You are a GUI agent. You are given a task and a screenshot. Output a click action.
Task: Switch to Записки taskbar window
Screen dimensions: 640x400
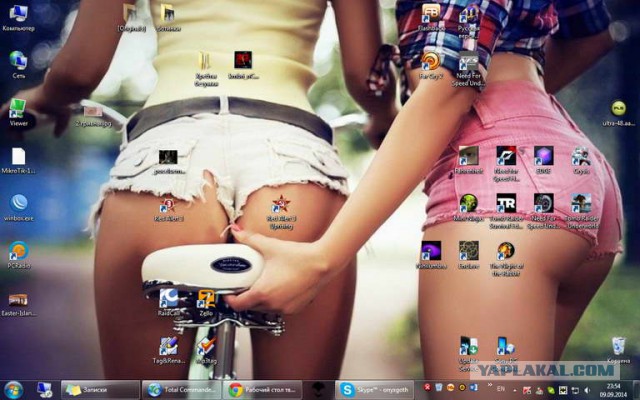click(100, 390)
